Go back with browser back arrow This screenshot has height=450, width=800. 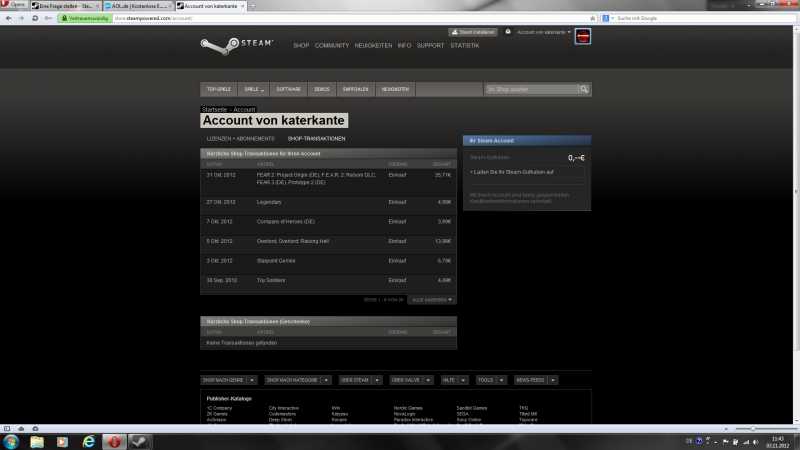[x=9, y=18]
